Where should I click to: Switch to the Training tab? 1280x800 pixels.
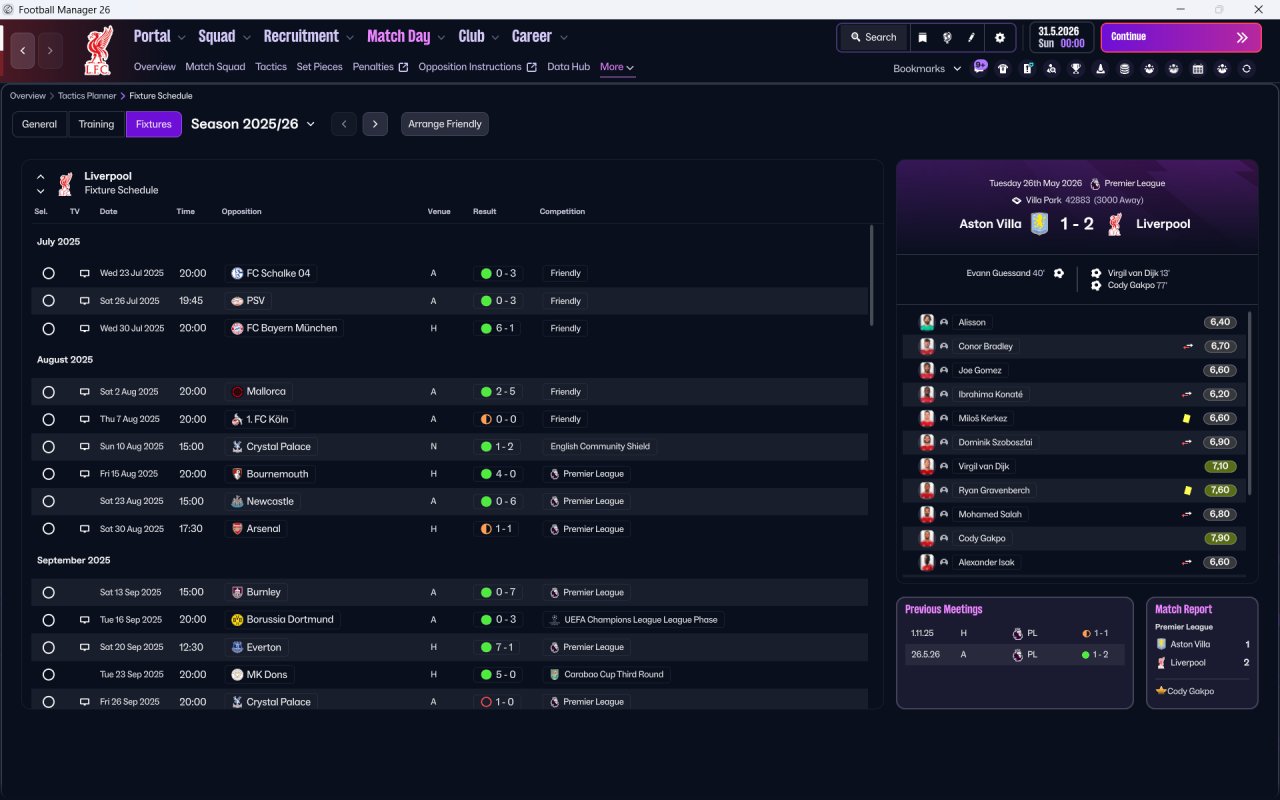point(96,124)
